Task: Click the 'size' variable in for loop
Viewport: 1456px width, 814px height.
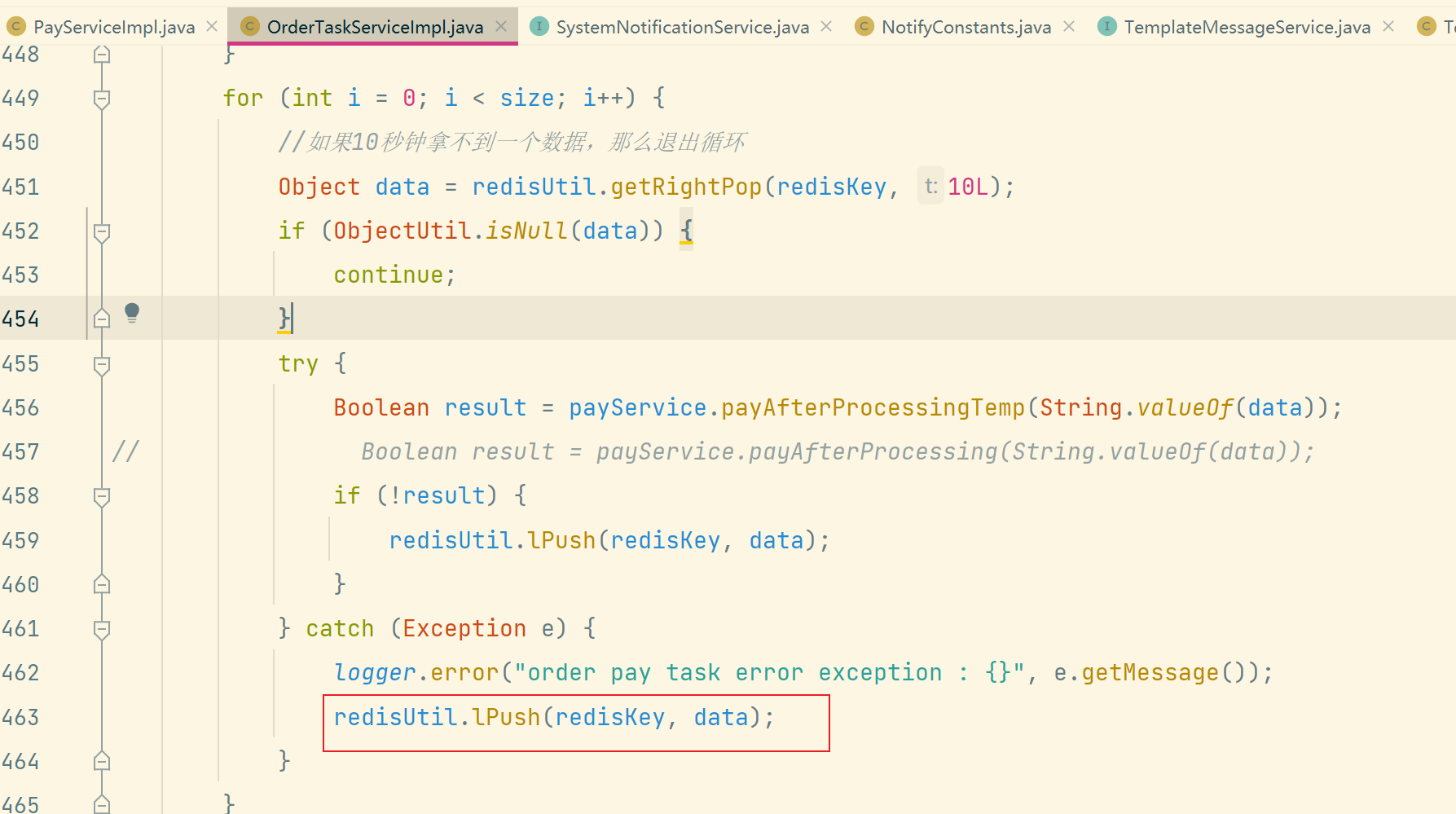Action: (x=527, y=99)
